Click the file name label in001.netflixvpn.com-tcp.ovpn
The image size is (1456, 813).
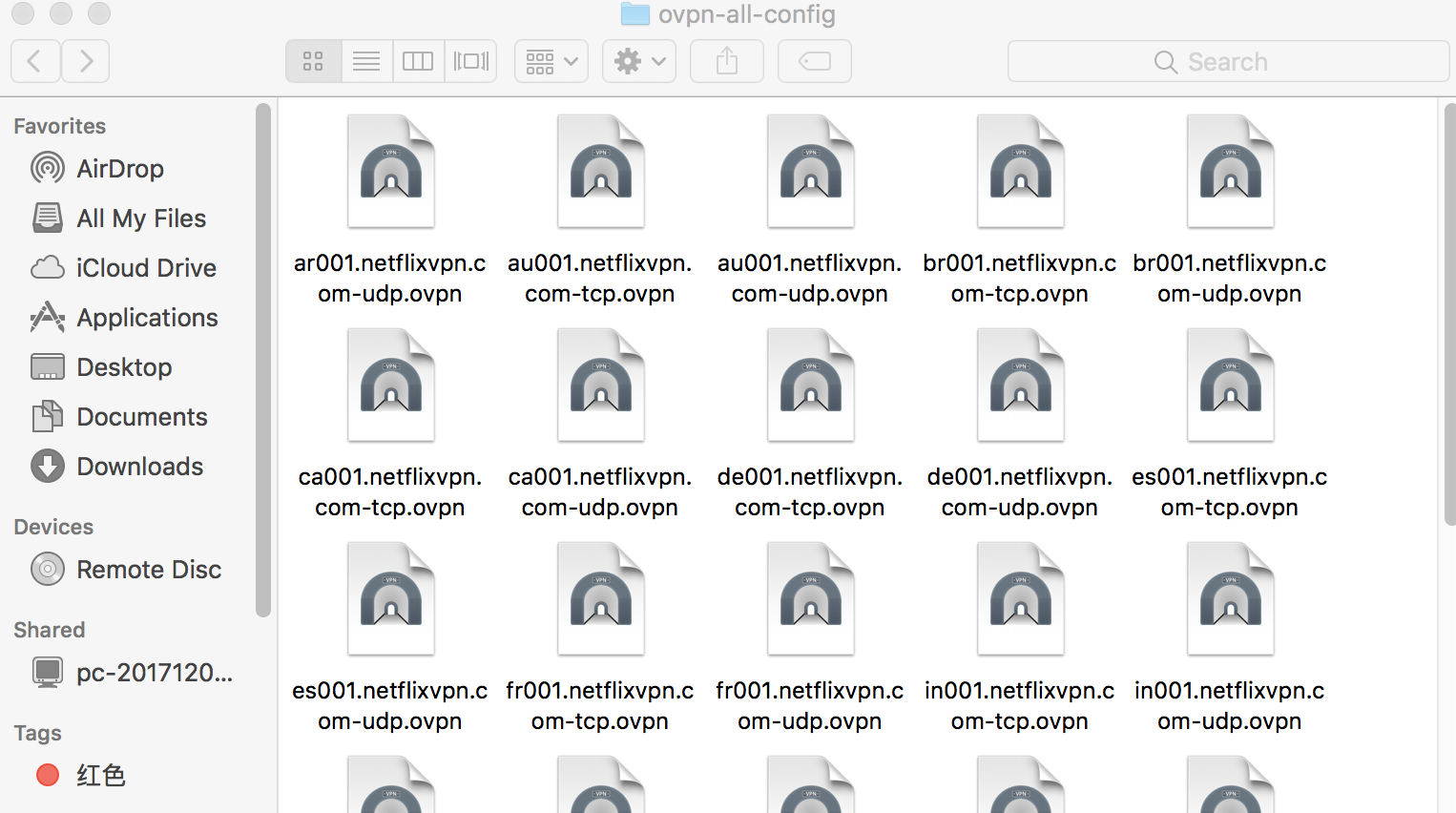1020,706
